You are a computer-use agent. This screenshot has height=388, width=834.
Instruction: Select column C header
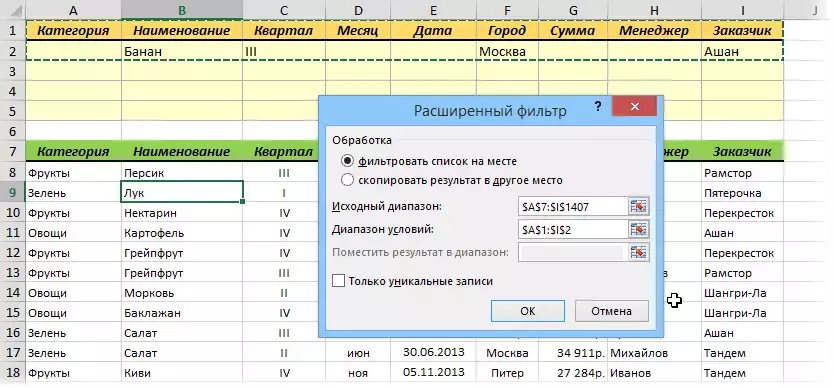tap(284, 10)
